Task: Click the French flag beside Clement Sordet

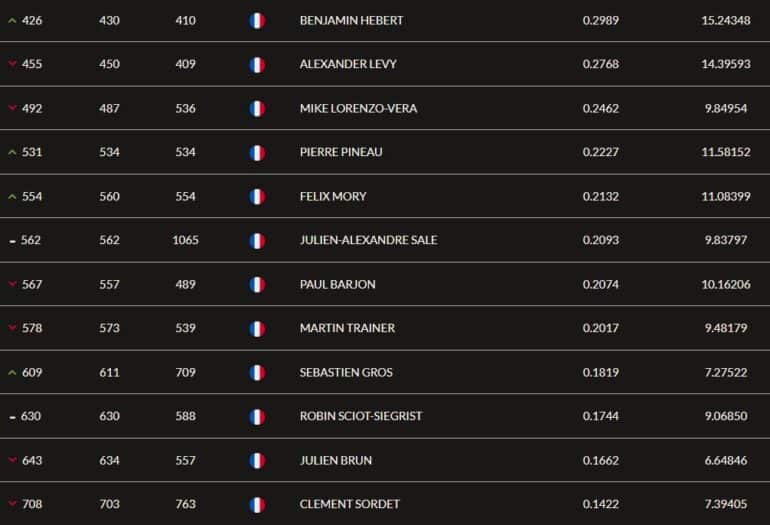Action: click(257, 505)
